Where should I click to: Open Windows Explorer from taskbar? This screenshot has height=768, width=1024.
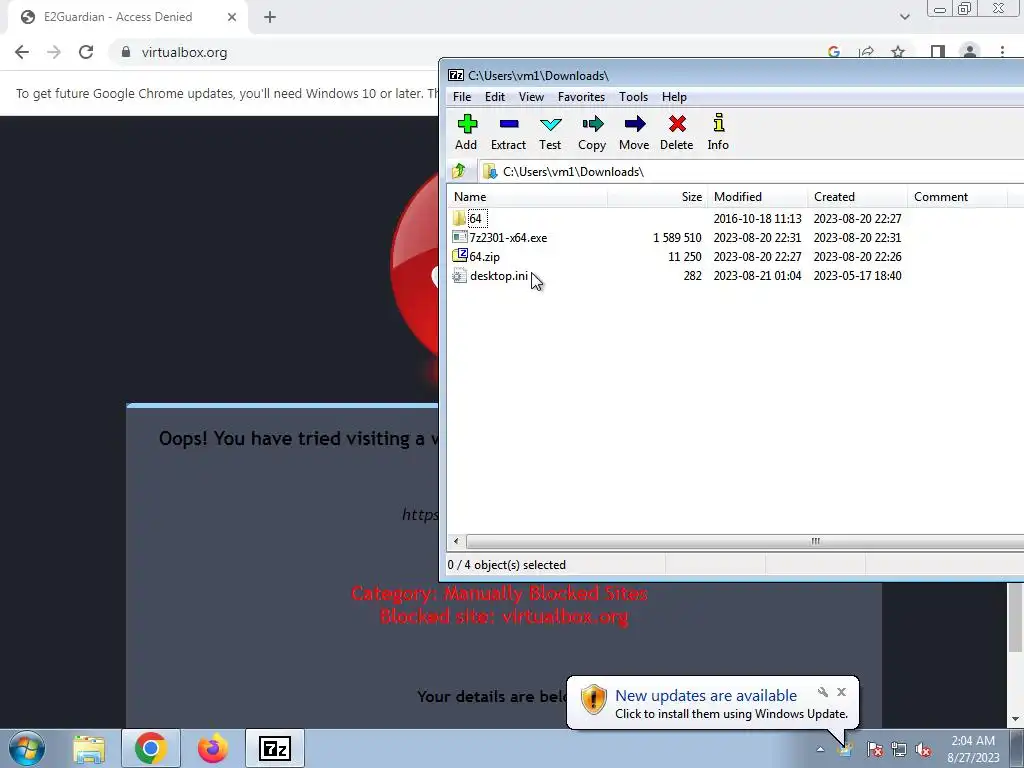(89, 748)
